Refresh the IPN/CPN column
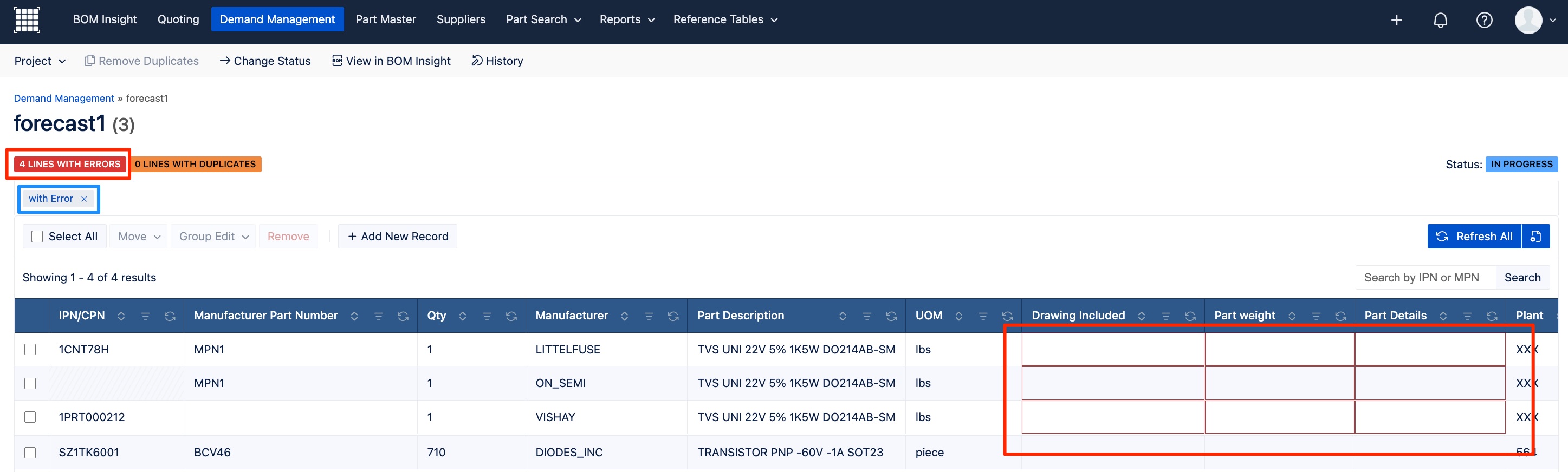The image size is (1568, 472). [170, 316]
